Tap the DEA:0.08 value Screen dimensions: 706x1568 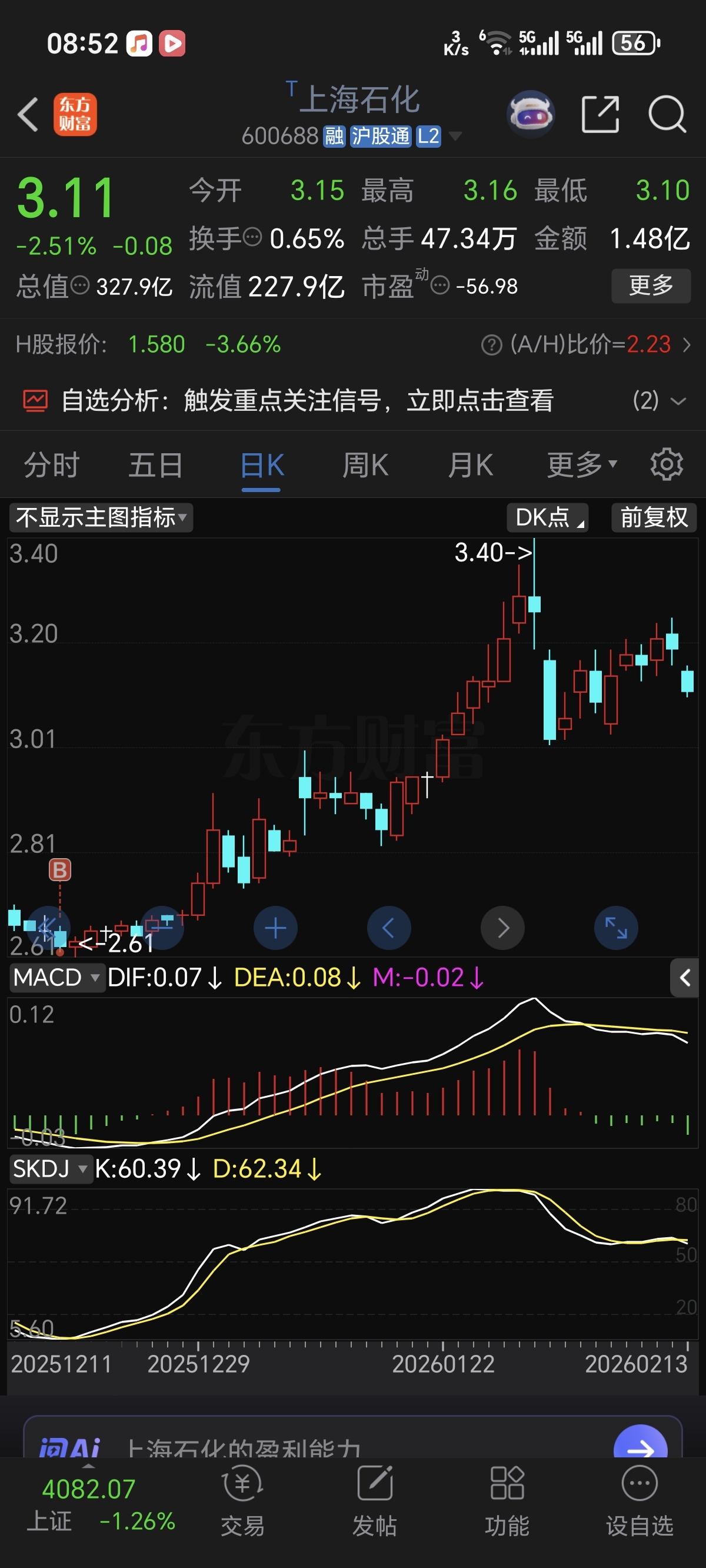click(298, 978)
